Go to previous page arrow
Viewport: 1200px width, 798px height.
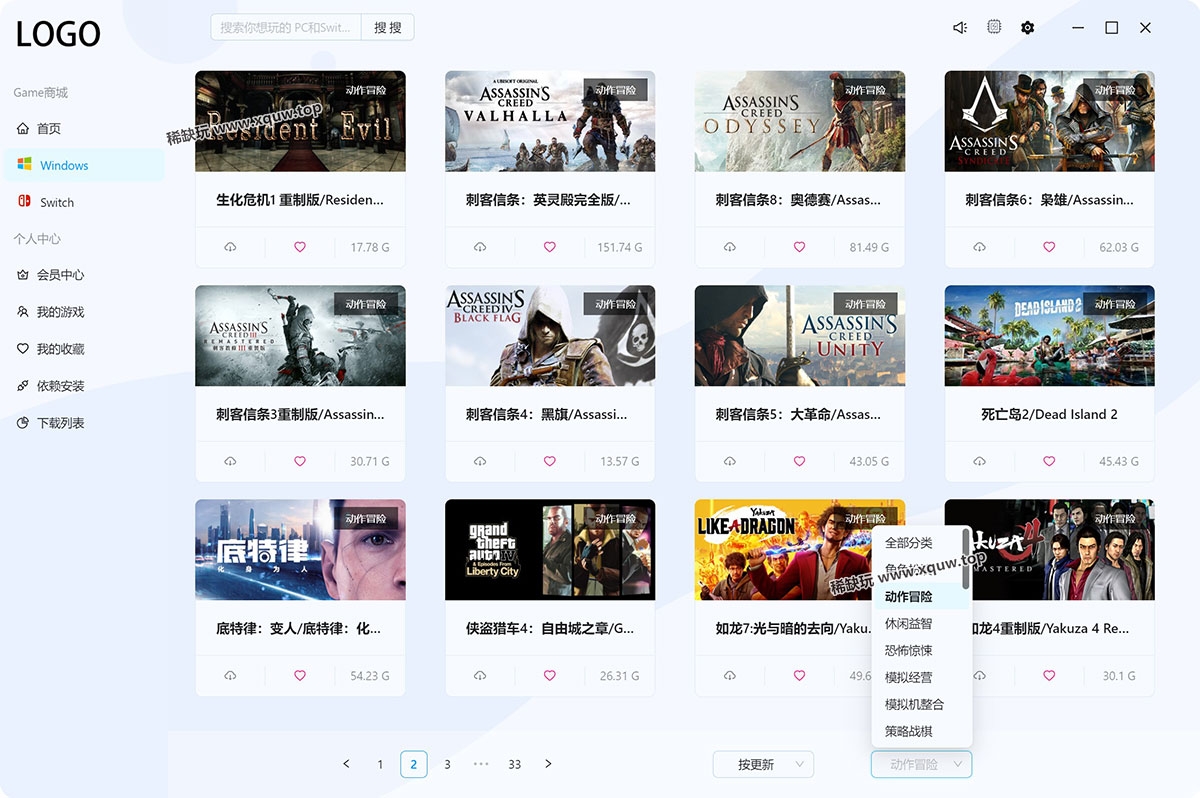tap(347, 764)
